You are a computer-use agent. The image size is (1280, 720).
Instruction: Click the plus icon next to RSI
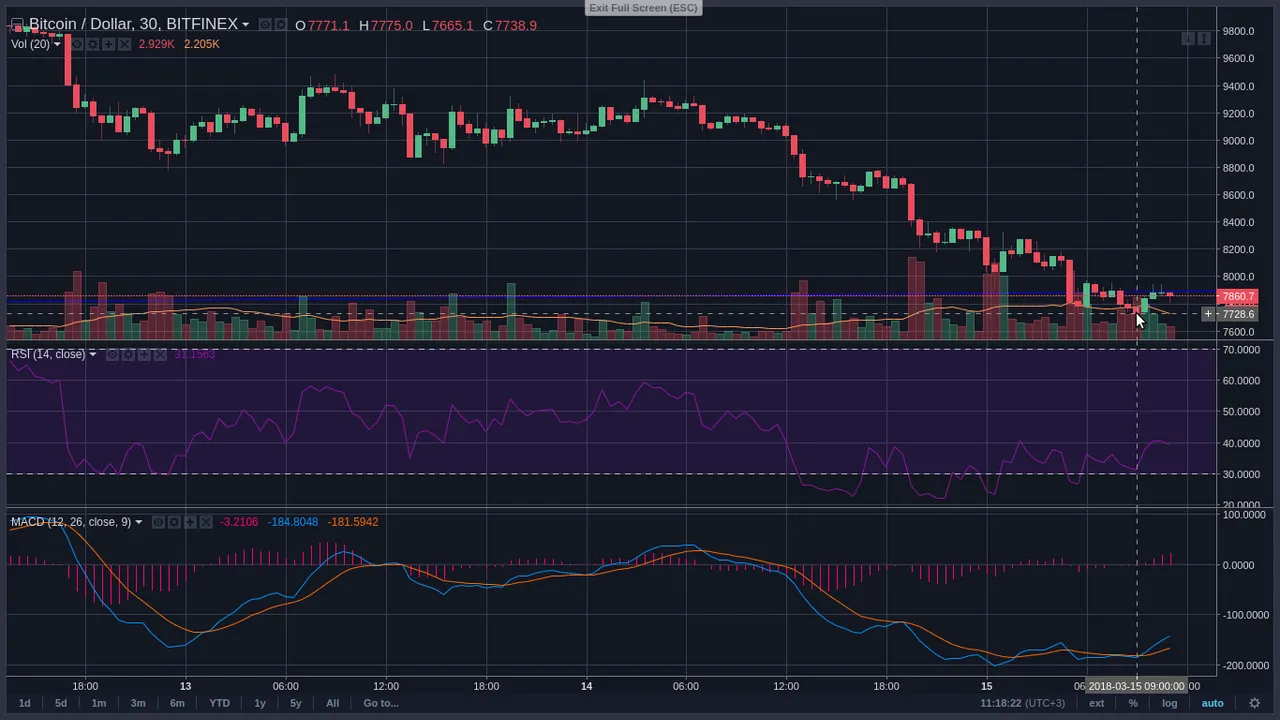144,354
